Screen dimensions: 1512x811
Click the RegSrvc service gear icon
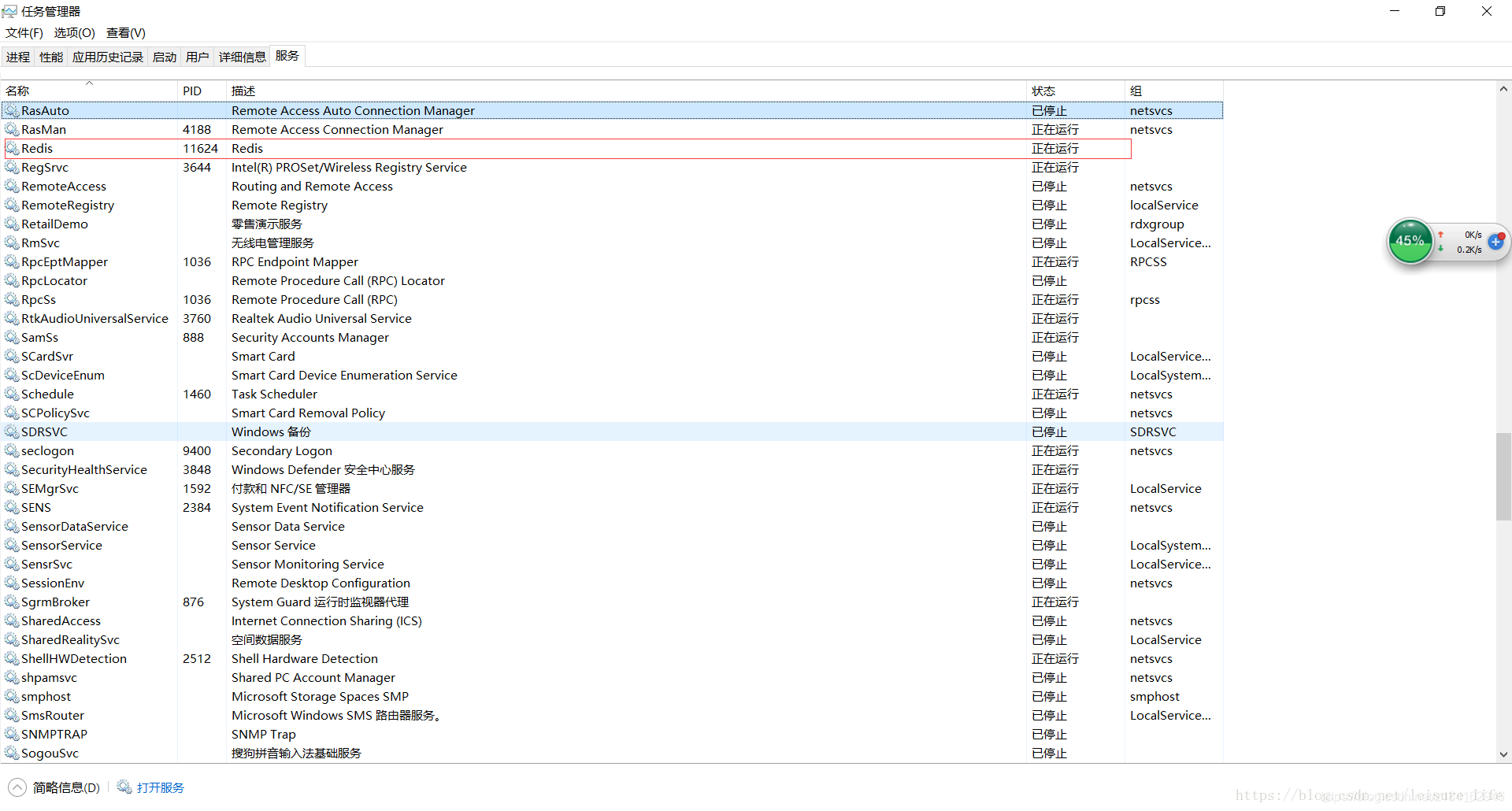pyautogui.click(x=12, y=168)
